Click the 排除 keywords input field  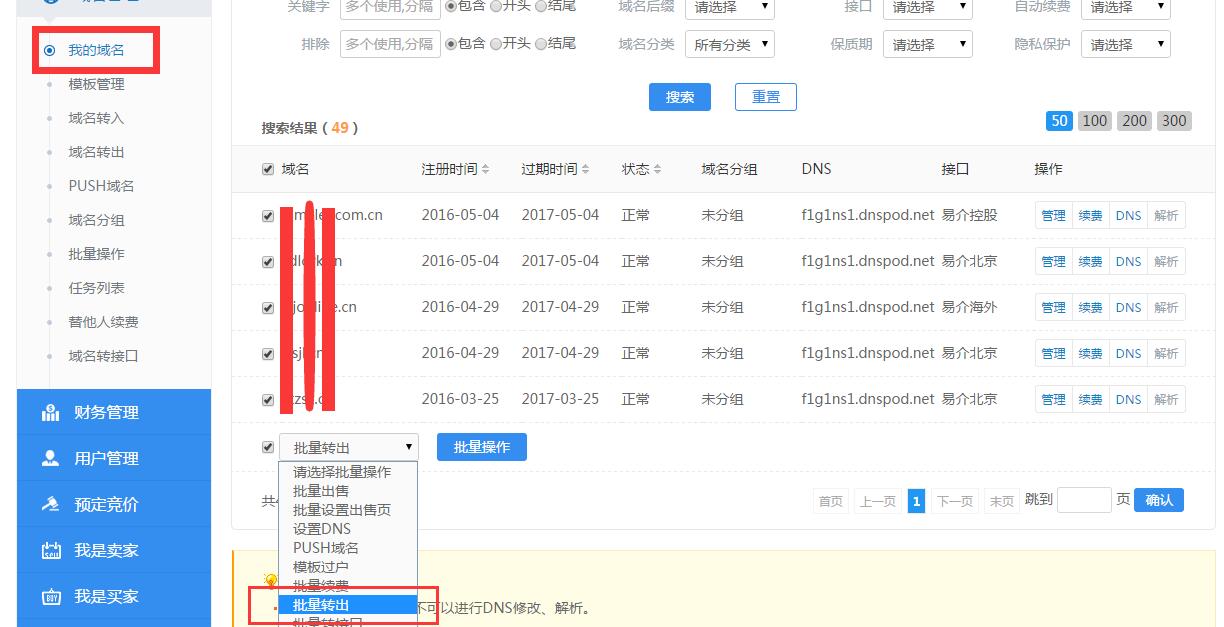[390, 44]
